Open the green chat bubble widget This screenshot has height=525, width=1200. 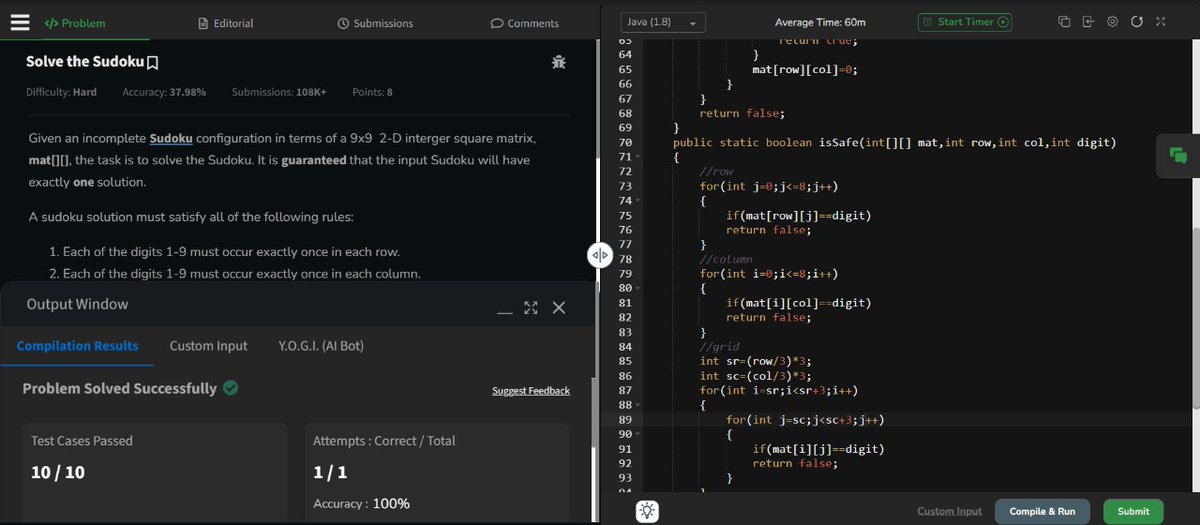(1178, 155)
